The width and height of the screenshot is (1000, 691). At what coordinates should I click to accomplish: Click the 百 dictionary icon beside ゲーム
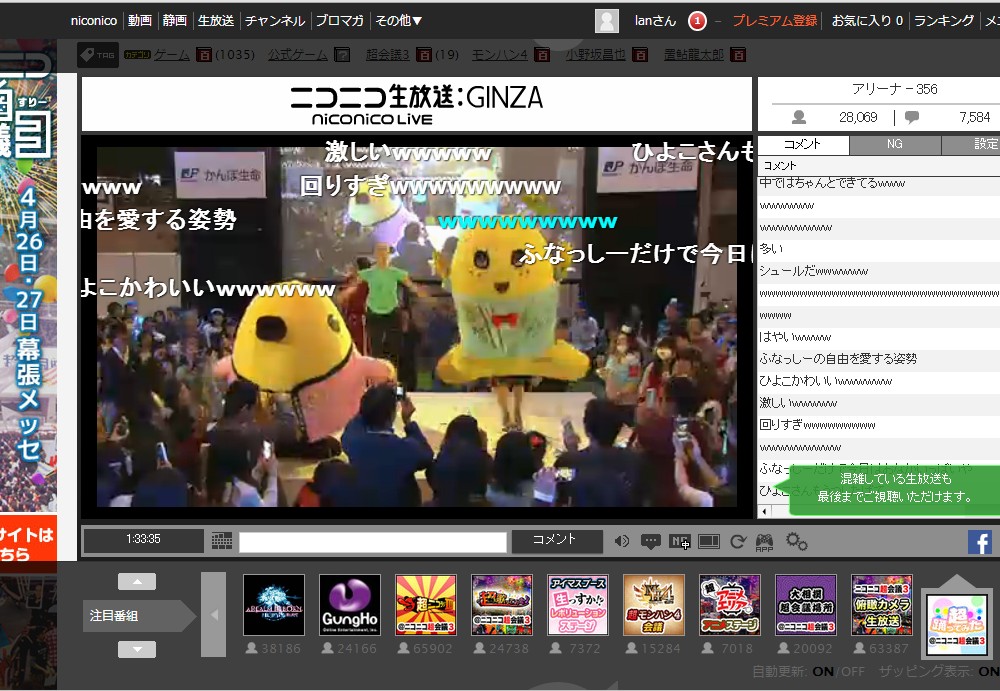[x=203, y=55]
